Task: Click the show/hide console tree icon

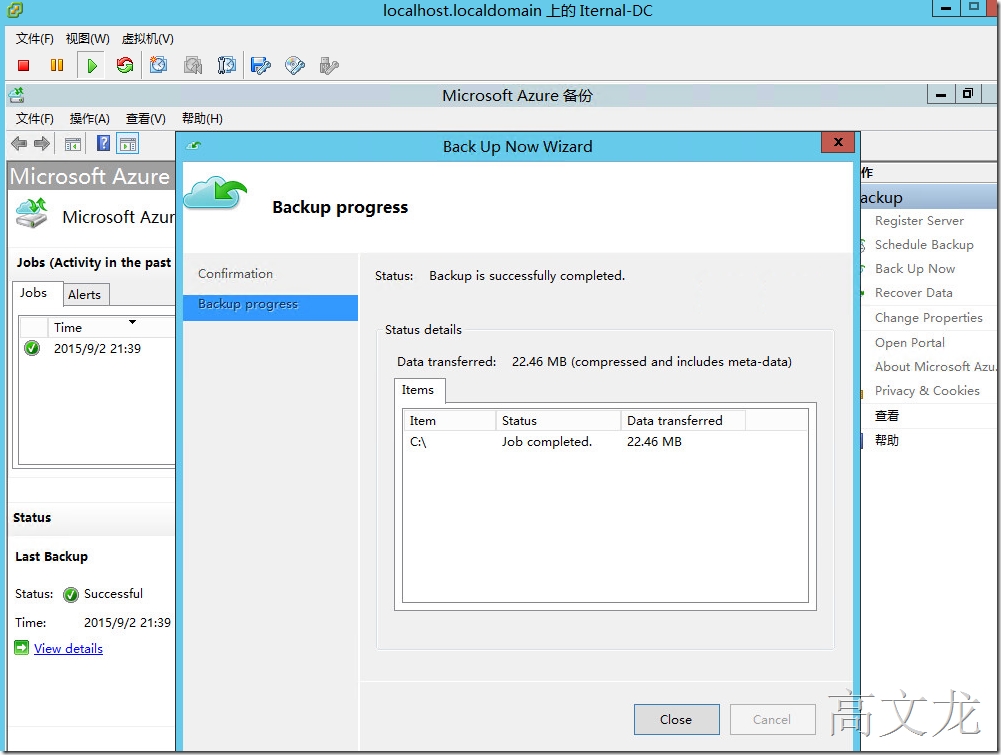Action: 73,144
